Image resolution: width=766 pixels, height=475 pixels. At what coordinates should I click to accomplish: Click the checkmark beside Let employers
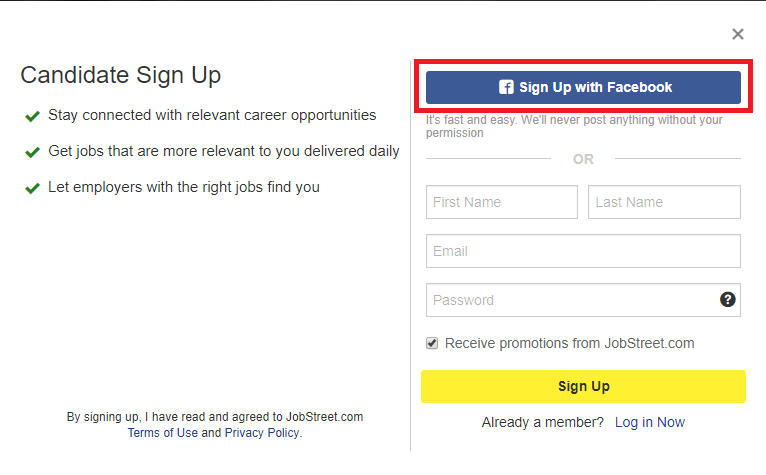point(32,188)
